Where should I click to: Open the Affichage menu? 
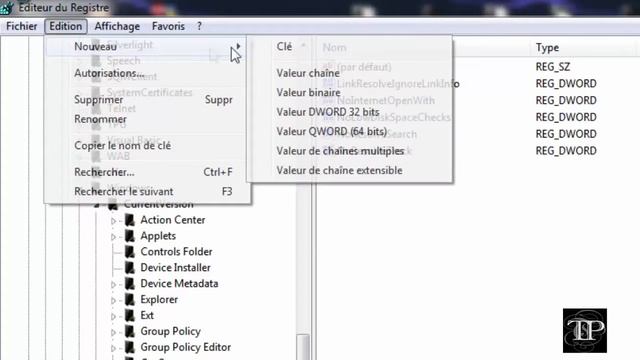(x=117, y=27)
